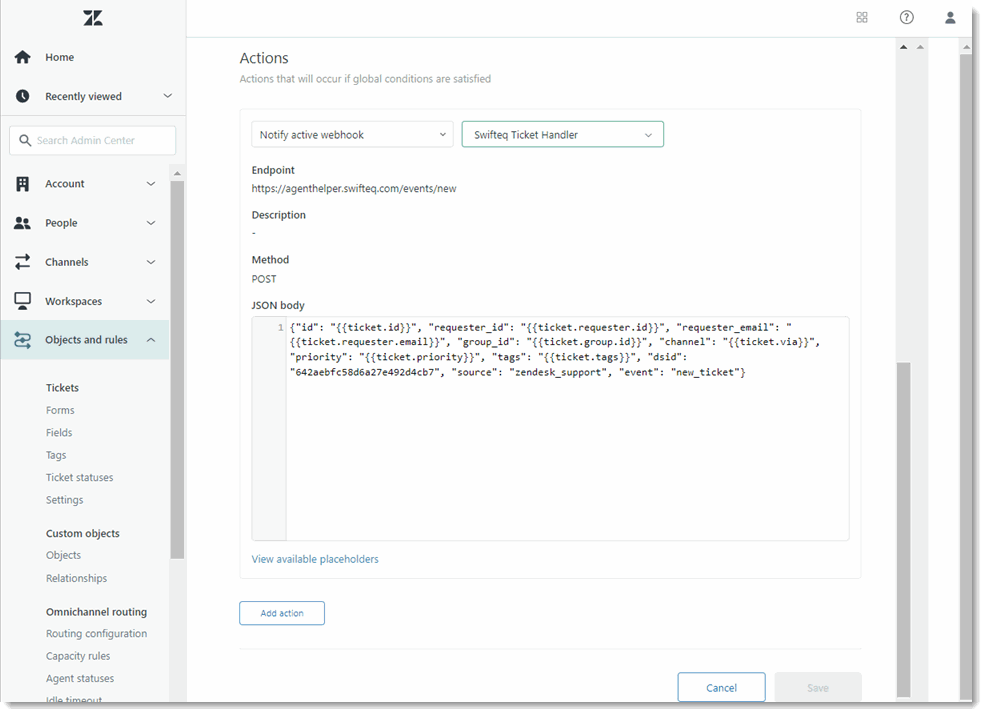Open the Forms menu item
Image resolution: width=983 pixels, height=709 pixels.
pos(60,410)
